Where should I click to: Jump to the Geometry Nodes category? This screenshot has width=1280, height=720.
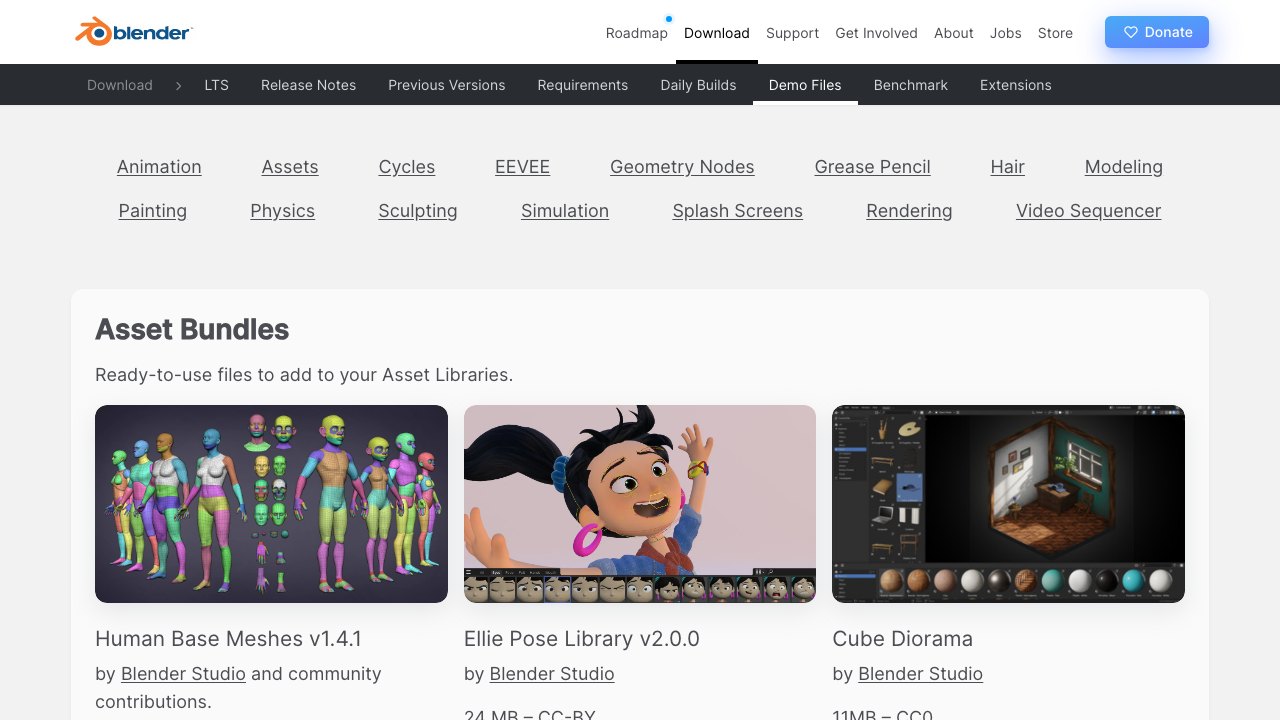pos(682,167)
